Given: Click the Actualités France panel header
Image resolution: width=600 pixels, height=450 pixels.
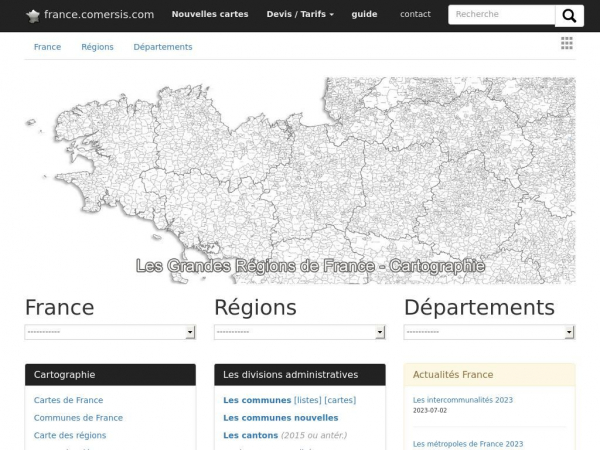Looking at the screenshot, I should click(489, 375).
